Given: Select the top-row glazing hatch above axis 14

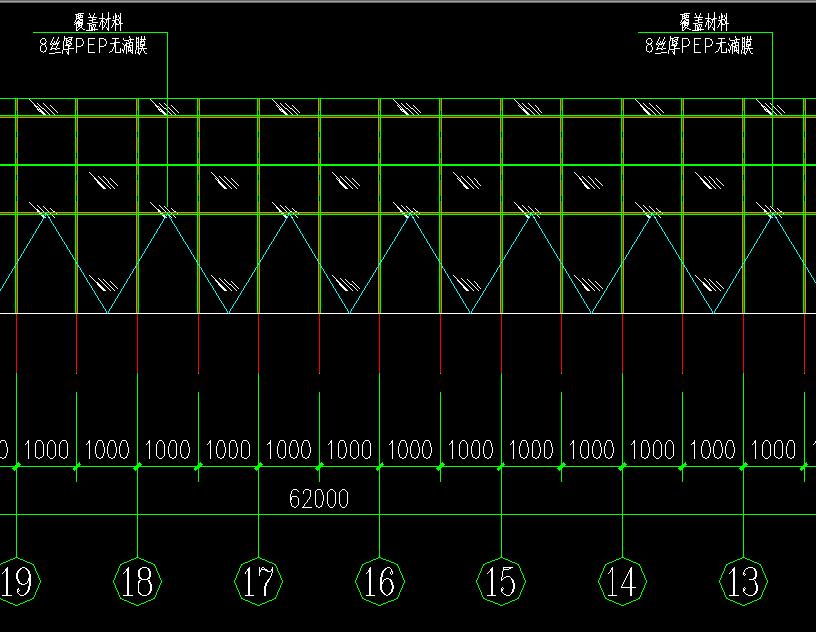Looking at the screenshot, I should coord(649,108).
